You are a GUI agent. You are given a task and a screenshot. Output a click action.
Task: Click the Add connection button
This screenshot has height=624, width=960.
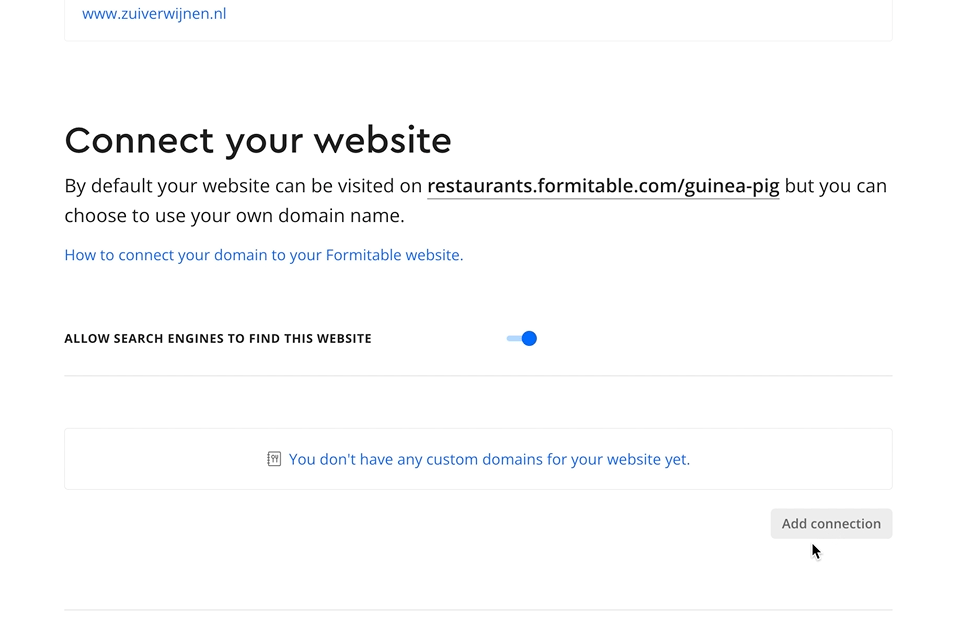[831, 524]
